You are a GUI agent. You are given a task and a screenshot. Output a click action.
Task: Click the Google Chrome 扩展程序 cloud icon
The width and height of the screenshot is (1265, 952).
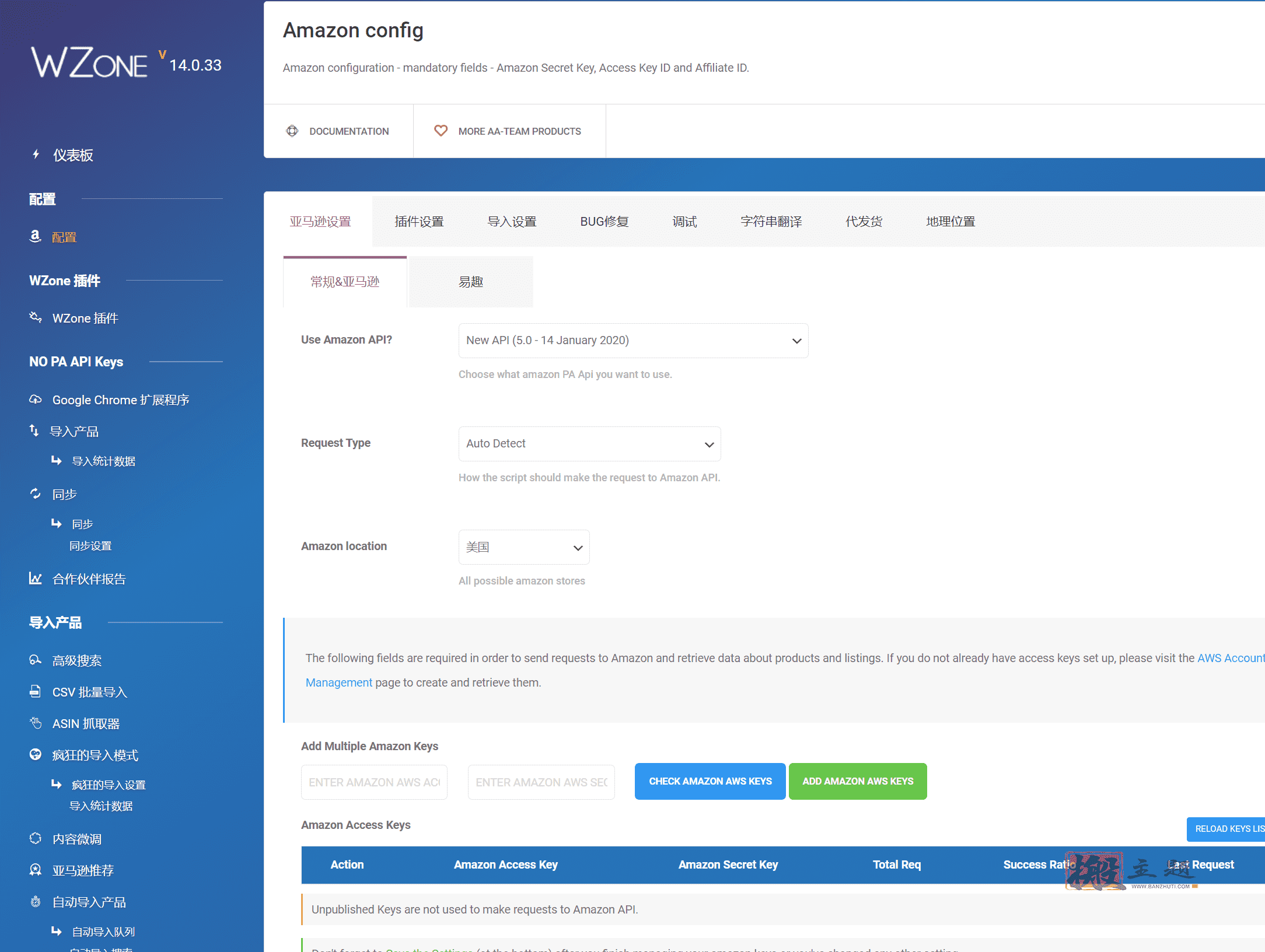36,400
